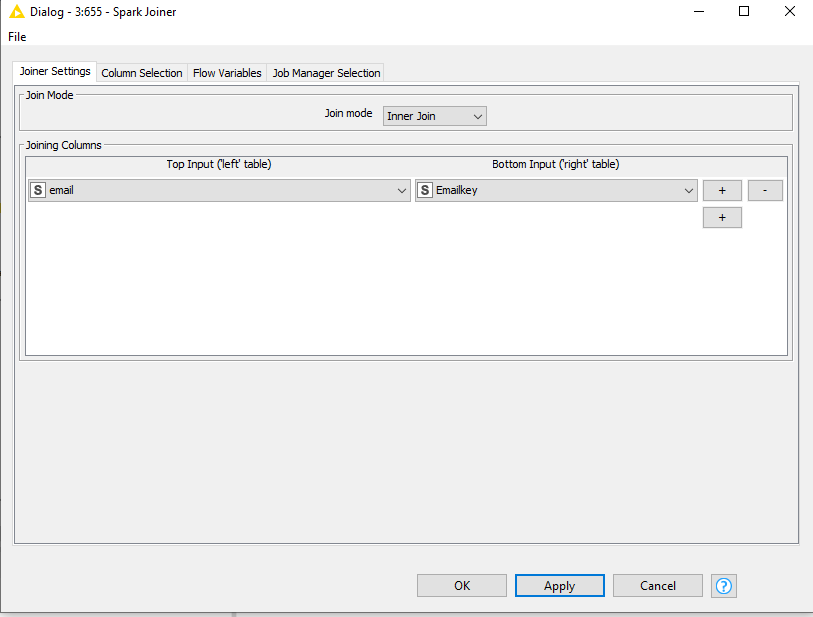Open the right table Emailkey column dropdown
Viewport: 813px width, 617px height.
click(688, 190)
